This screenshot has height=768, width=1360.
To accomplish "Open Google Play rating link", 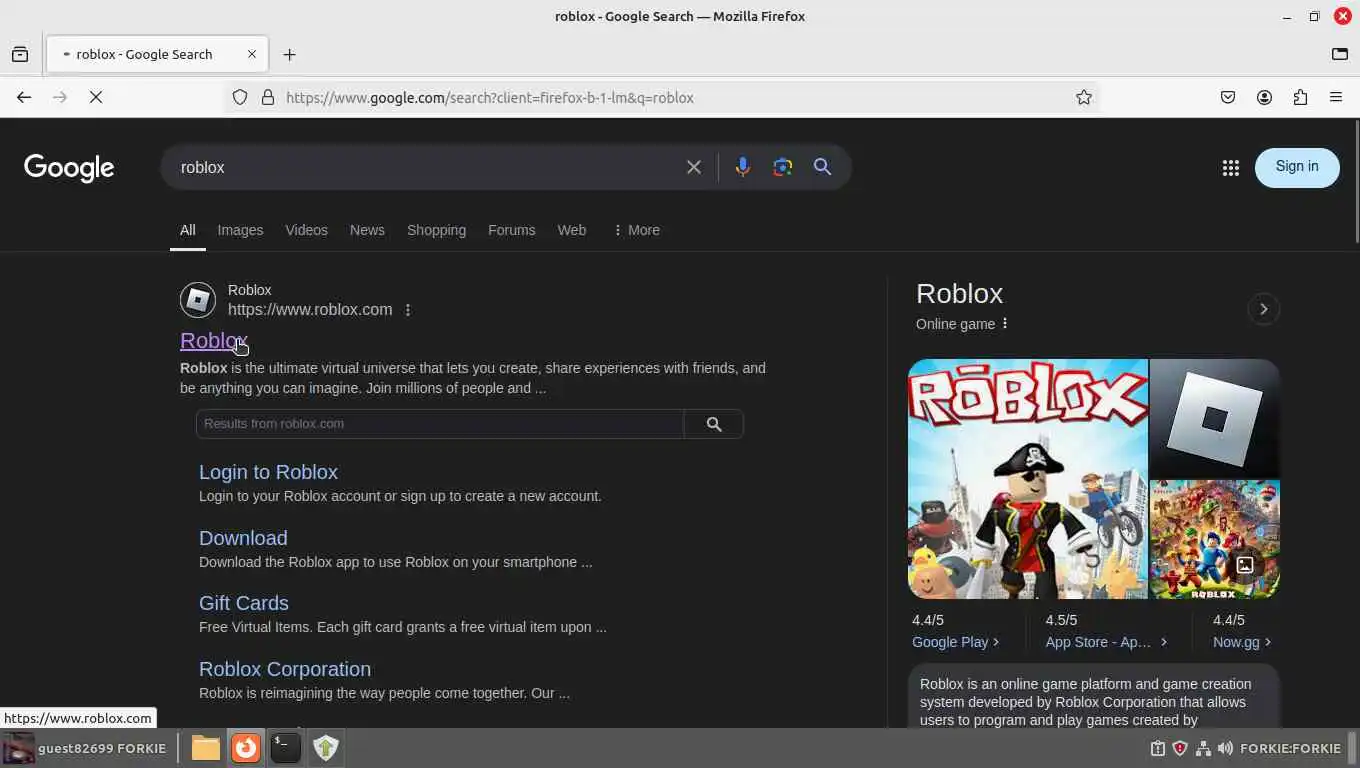I will pyautogui.click(x=955, y=642).
